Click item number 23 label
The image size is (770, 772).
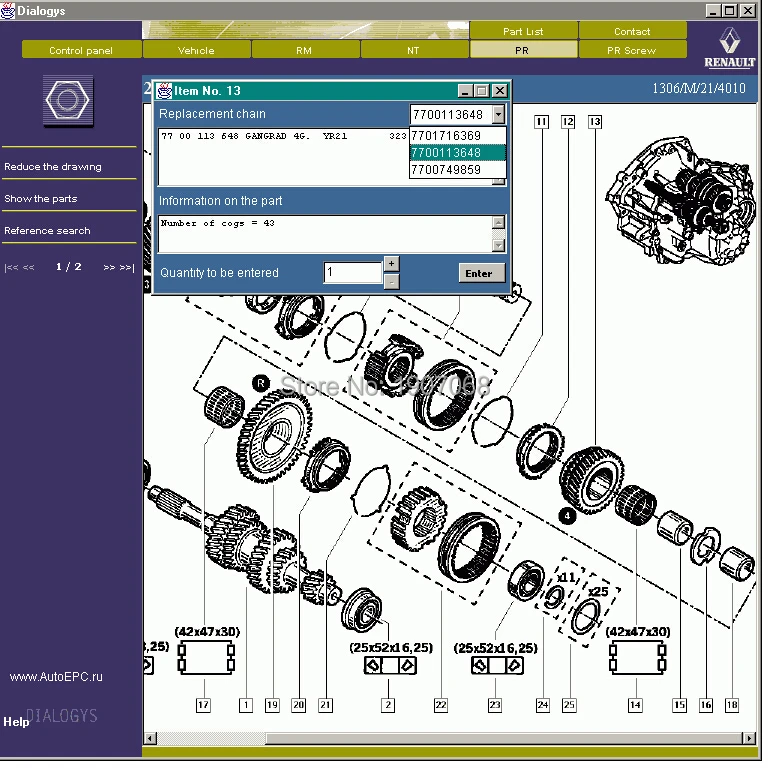click(495, 705)
